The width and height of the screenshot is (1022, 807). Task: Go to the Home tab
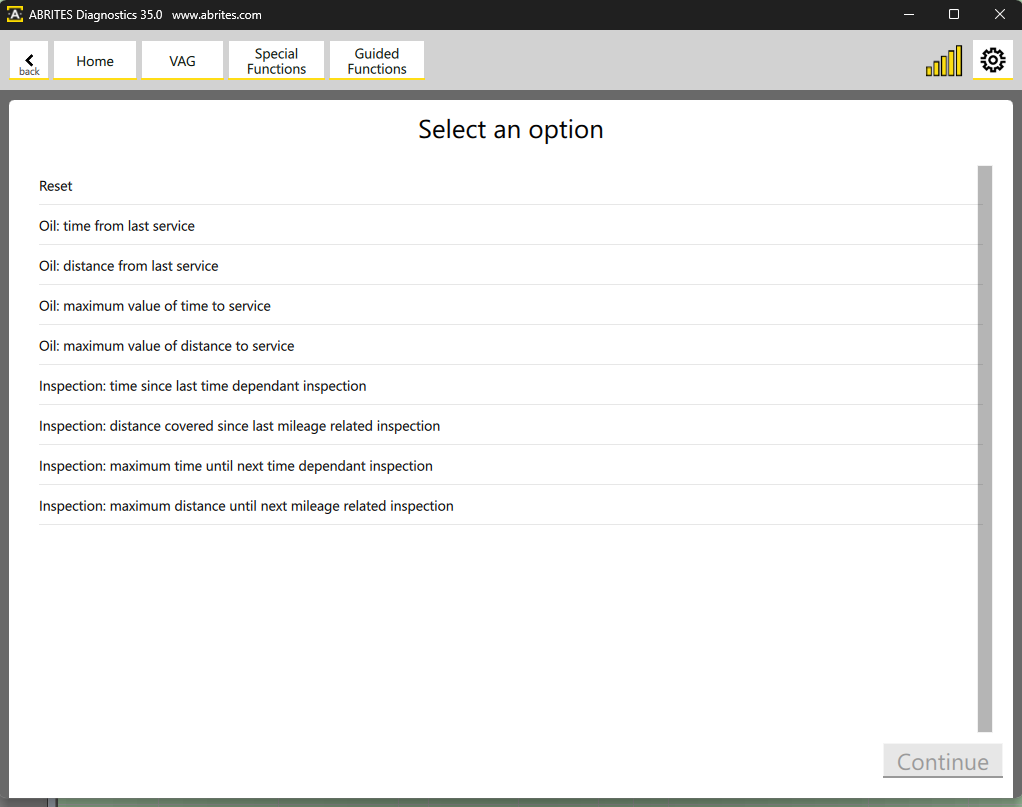coord(95,61)
